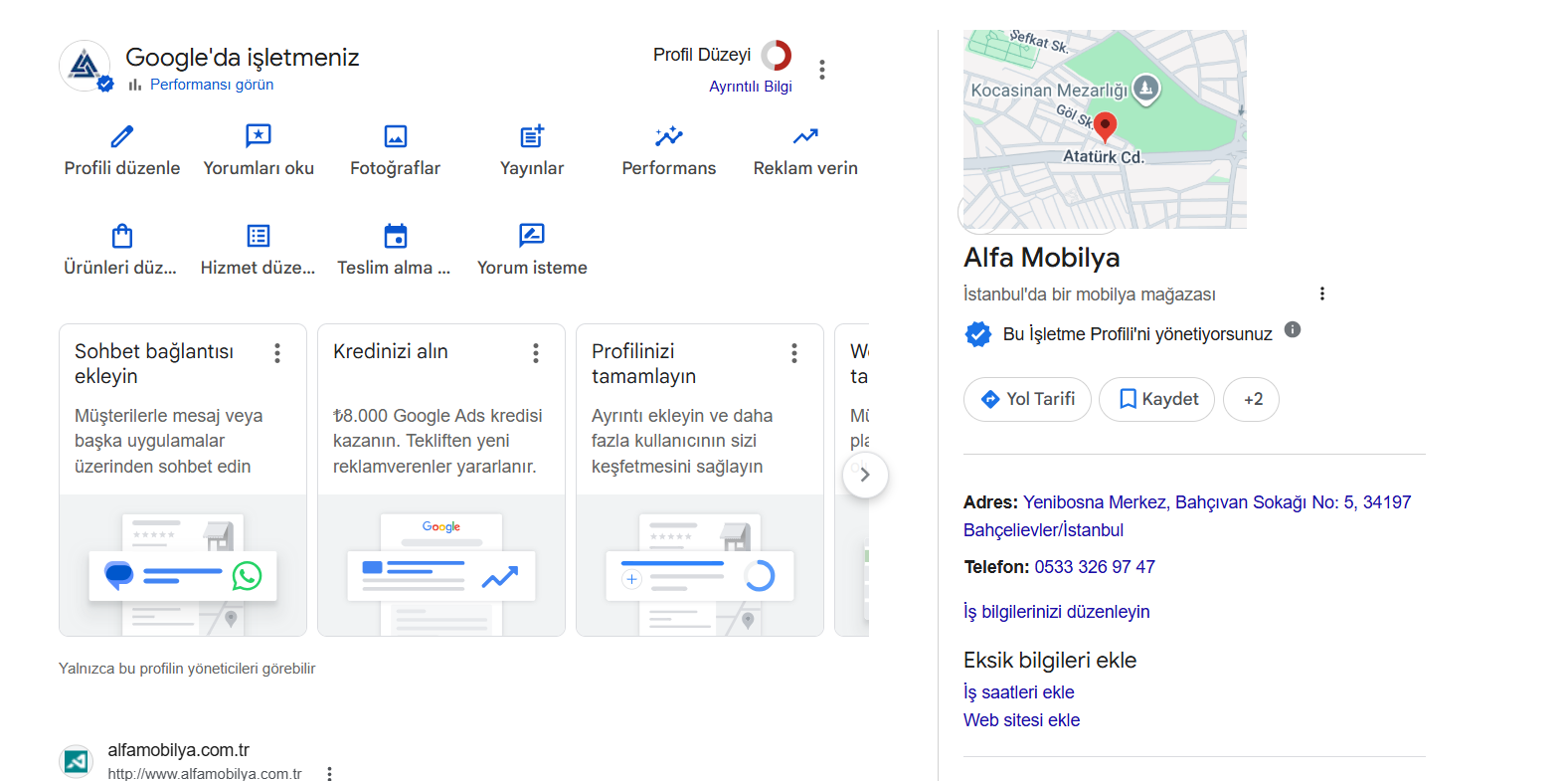Click the Profili düzenle pencil icon
This screenshot has width=1568, height=781.
pos(122,136)
